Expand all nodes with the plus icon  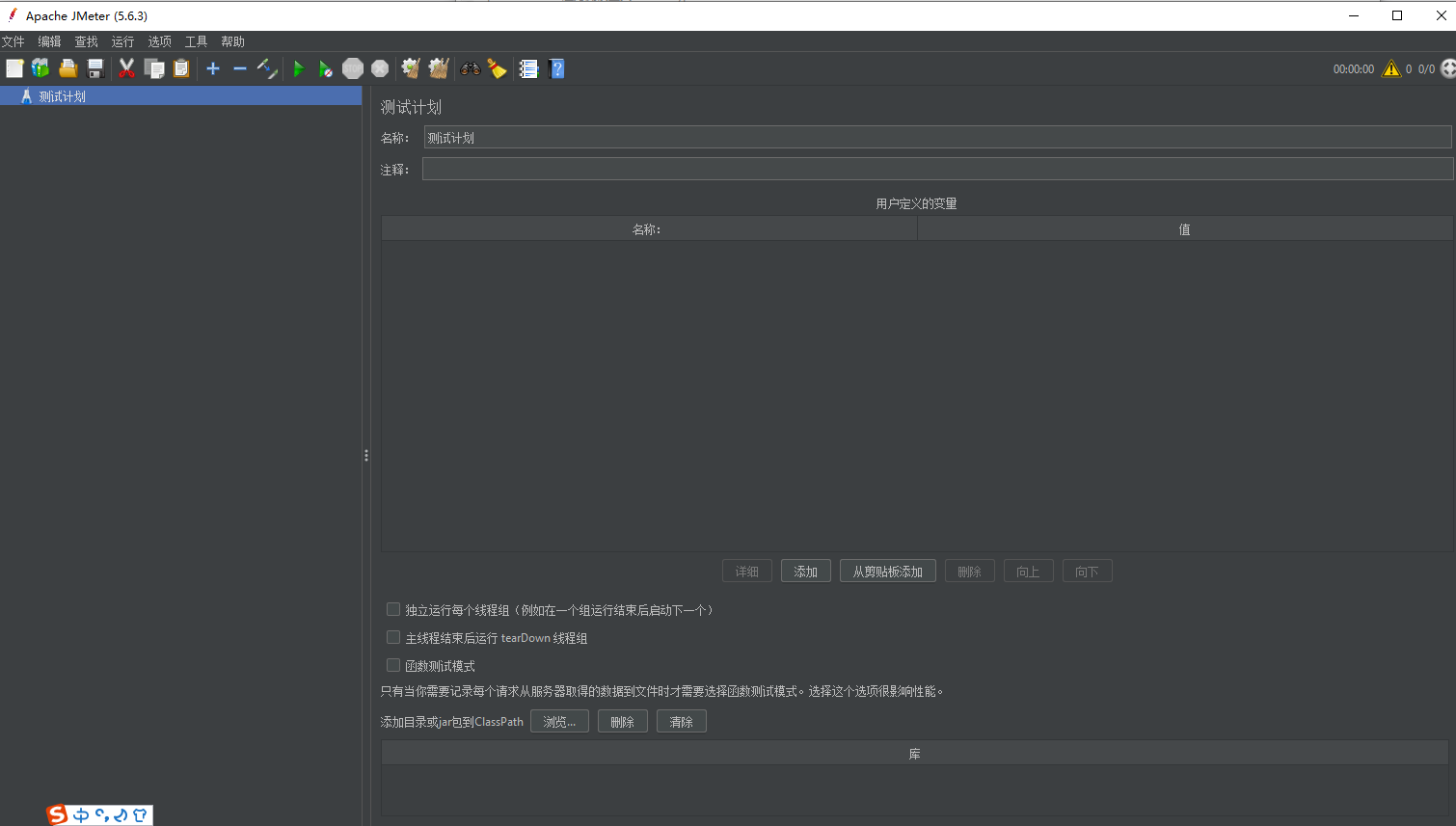pos(213,68)
